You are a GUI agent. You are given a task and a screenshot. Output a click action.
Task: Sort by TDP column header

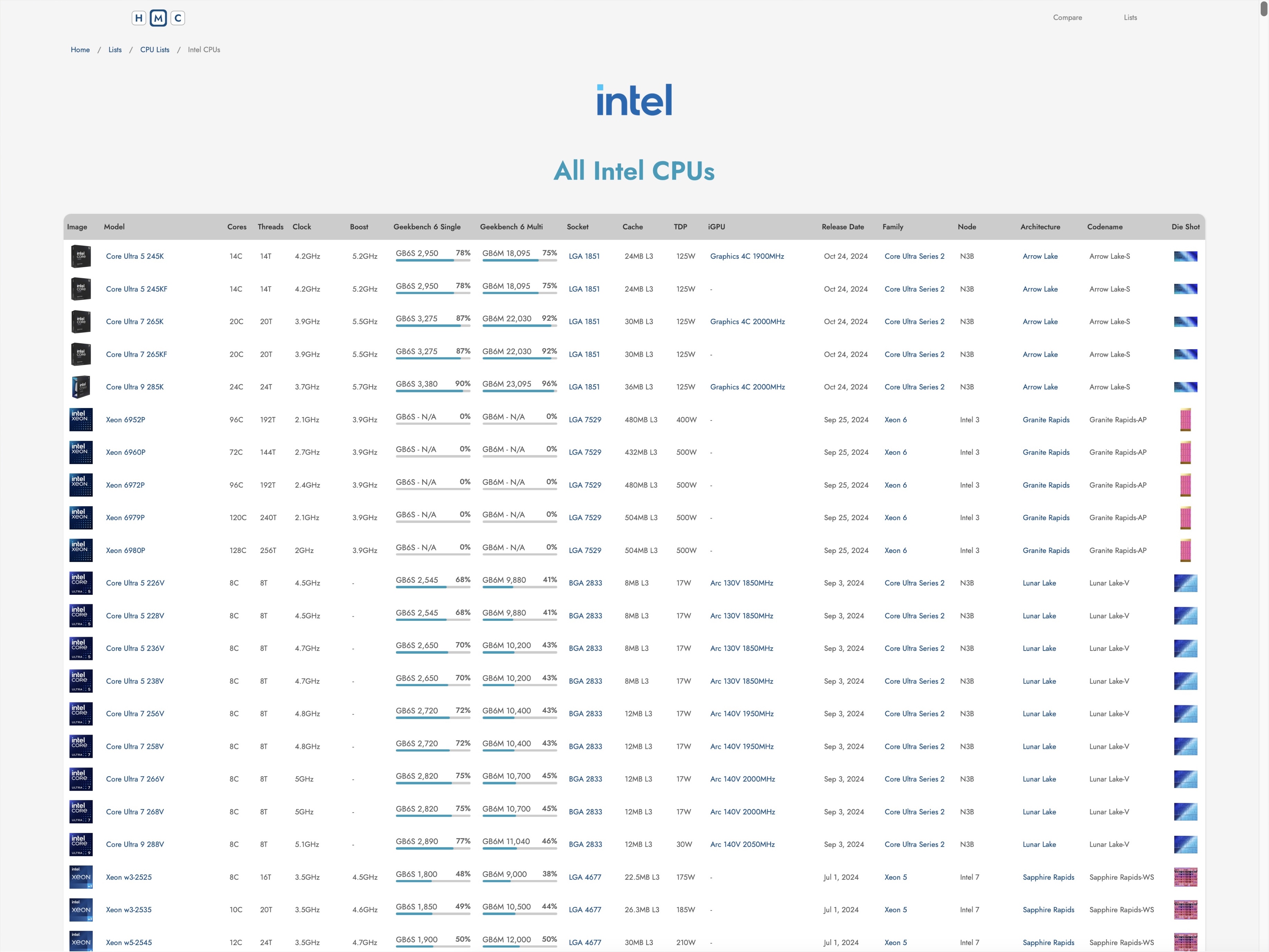(680, 227)
